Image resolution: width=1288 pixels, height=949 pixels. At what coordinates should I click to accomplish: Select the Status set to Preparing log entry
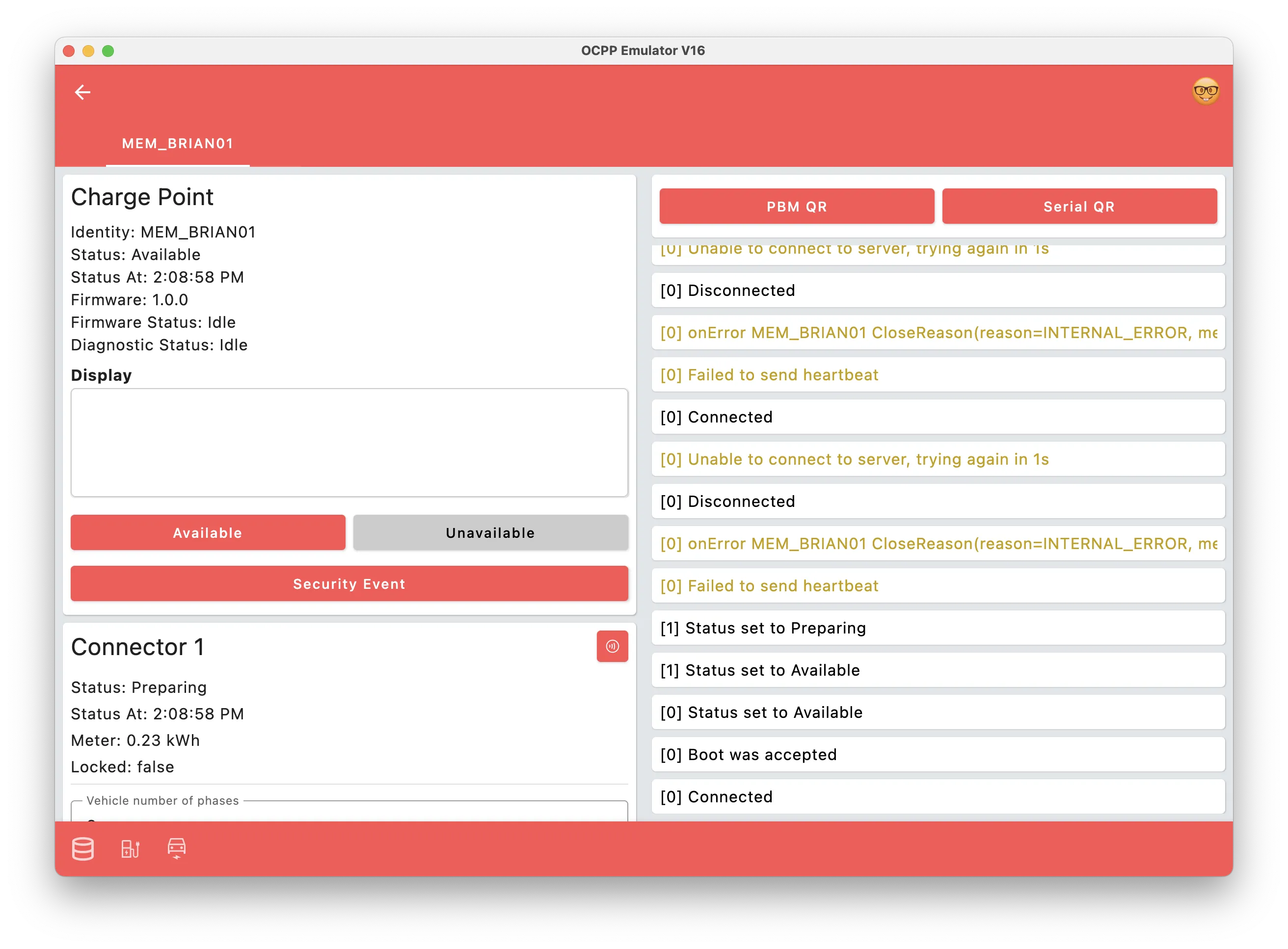[x=938, y=628]
